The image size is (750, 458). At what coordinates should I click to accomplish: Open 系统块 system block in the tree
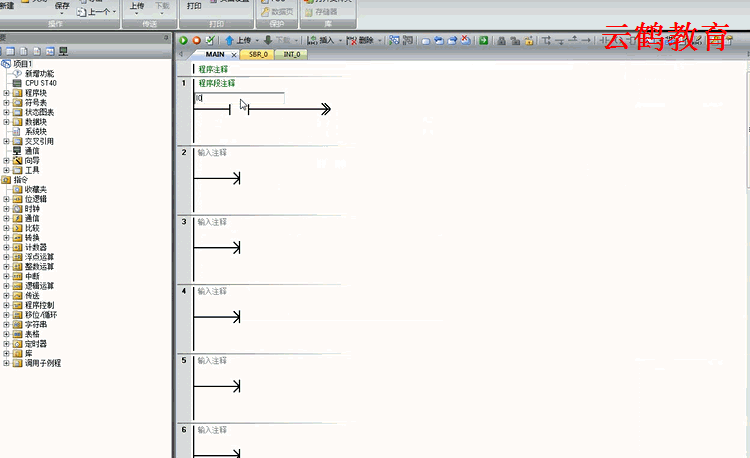pos(35,131)
